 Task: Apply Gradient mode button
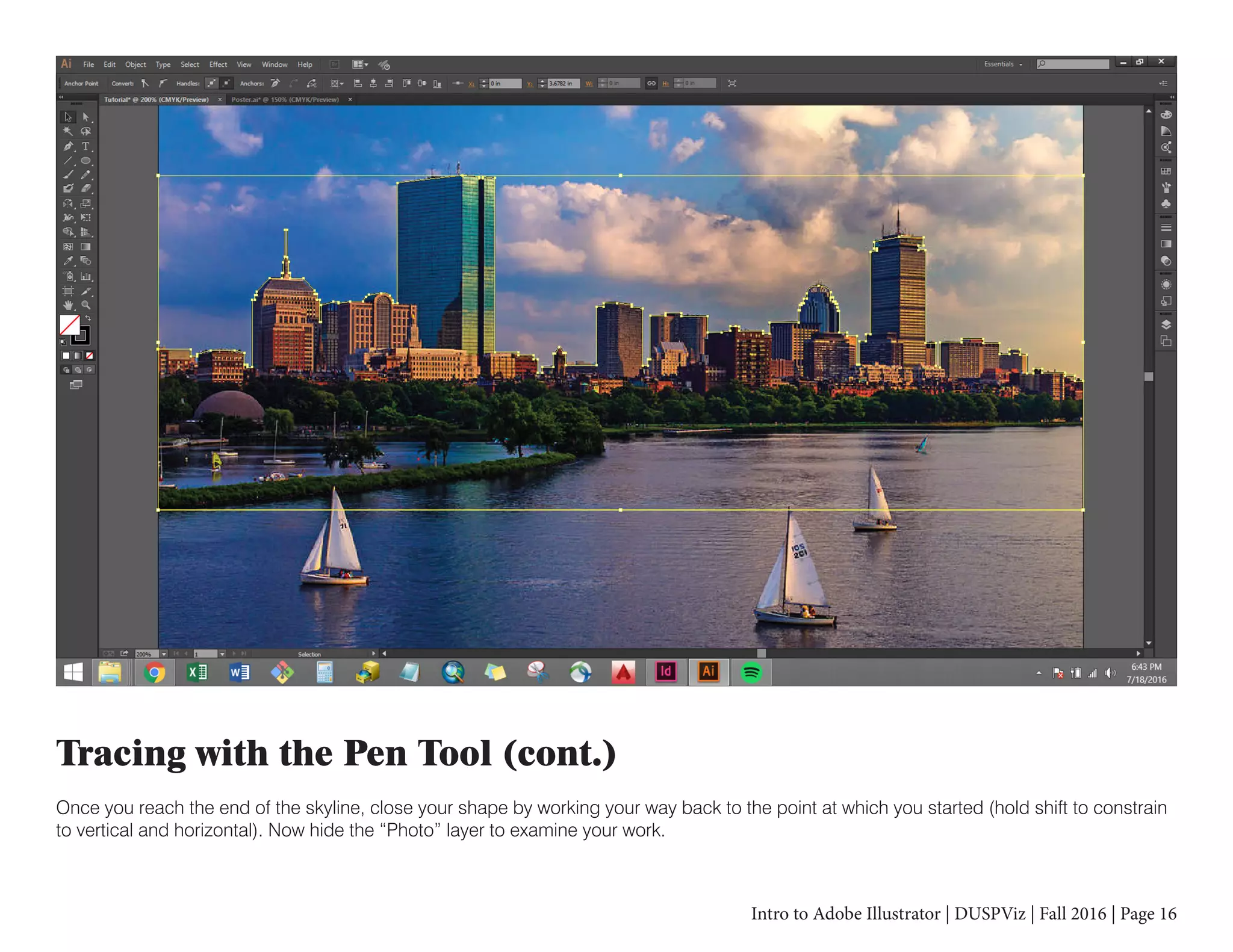click(78, 356)
